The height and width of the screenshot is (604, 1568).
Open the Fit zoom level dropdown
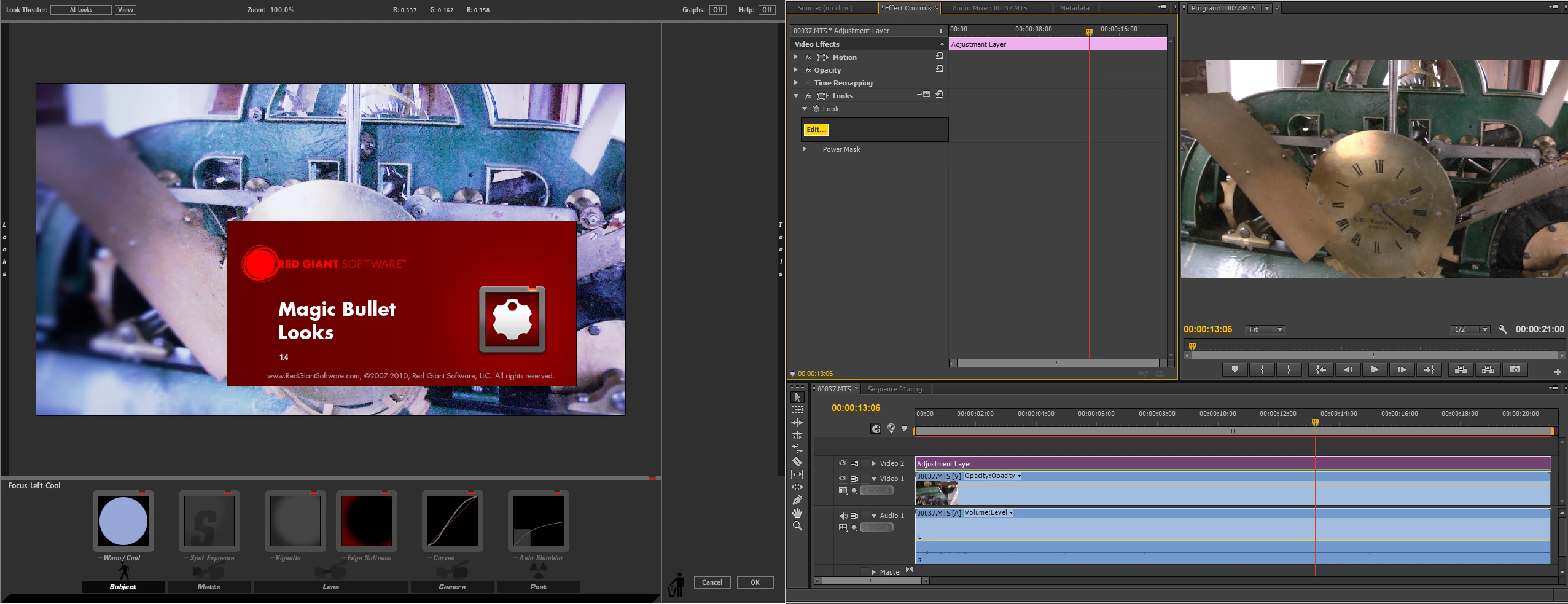coord(1265,329)
